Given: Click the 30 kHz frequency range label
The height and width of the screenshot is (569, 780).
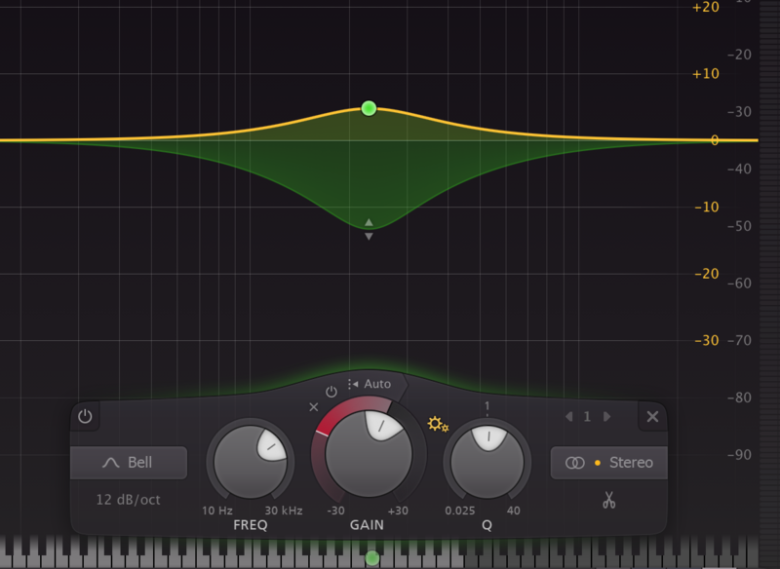Looking at the screenshot, I should 284,511.
